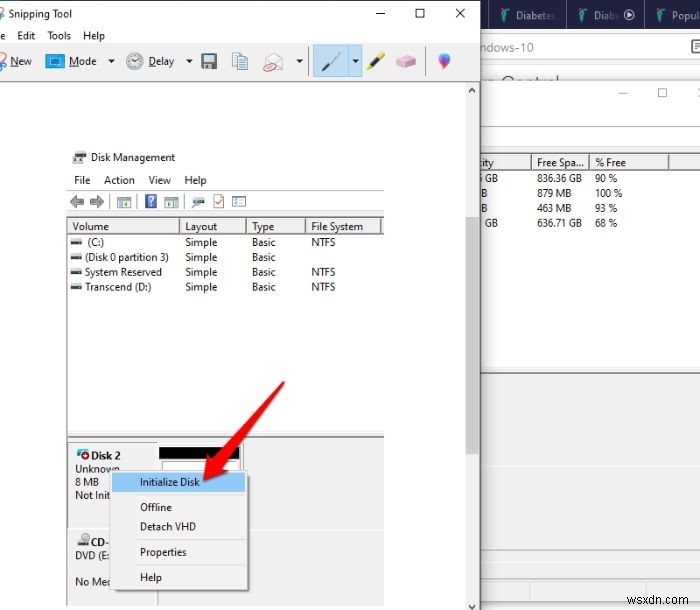The image size is (700, 610).
Task: Open the Pen options dropdown arrow
Action: coord(355,61)
